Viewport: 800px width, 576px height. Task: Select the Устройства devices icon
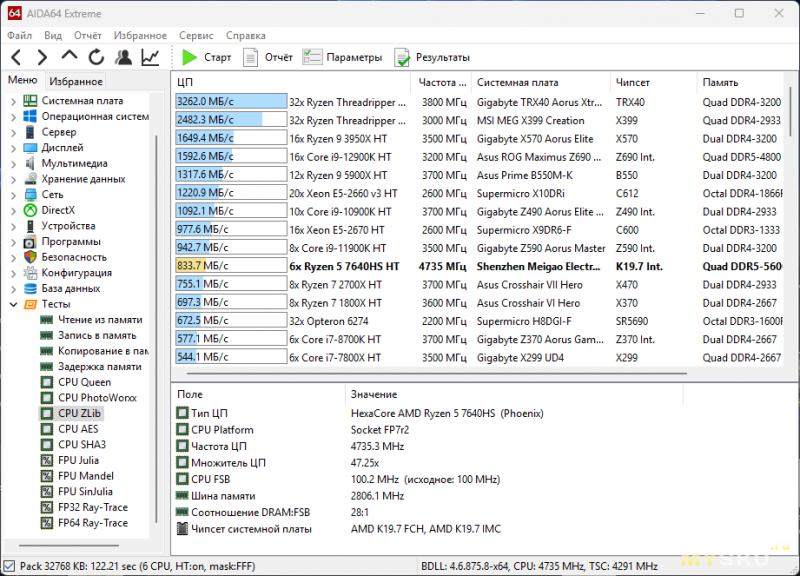tap(31, 226)
